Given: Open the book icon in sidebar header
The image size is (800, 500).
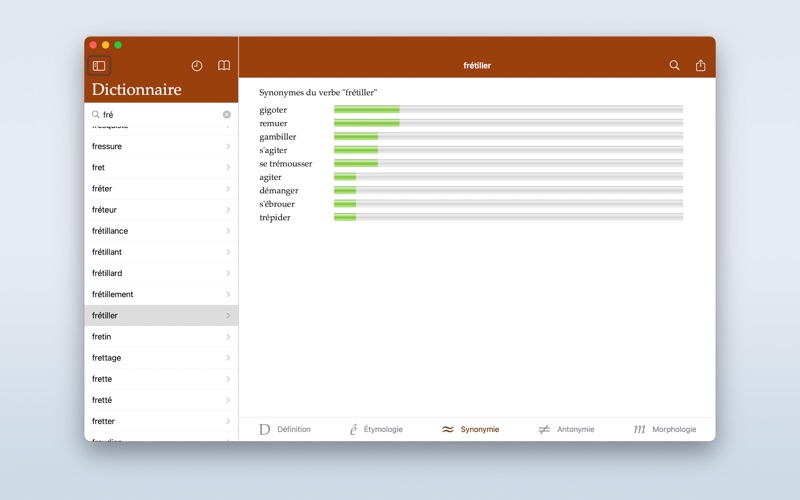Looking at the screenshot, I should click(224, 65).
